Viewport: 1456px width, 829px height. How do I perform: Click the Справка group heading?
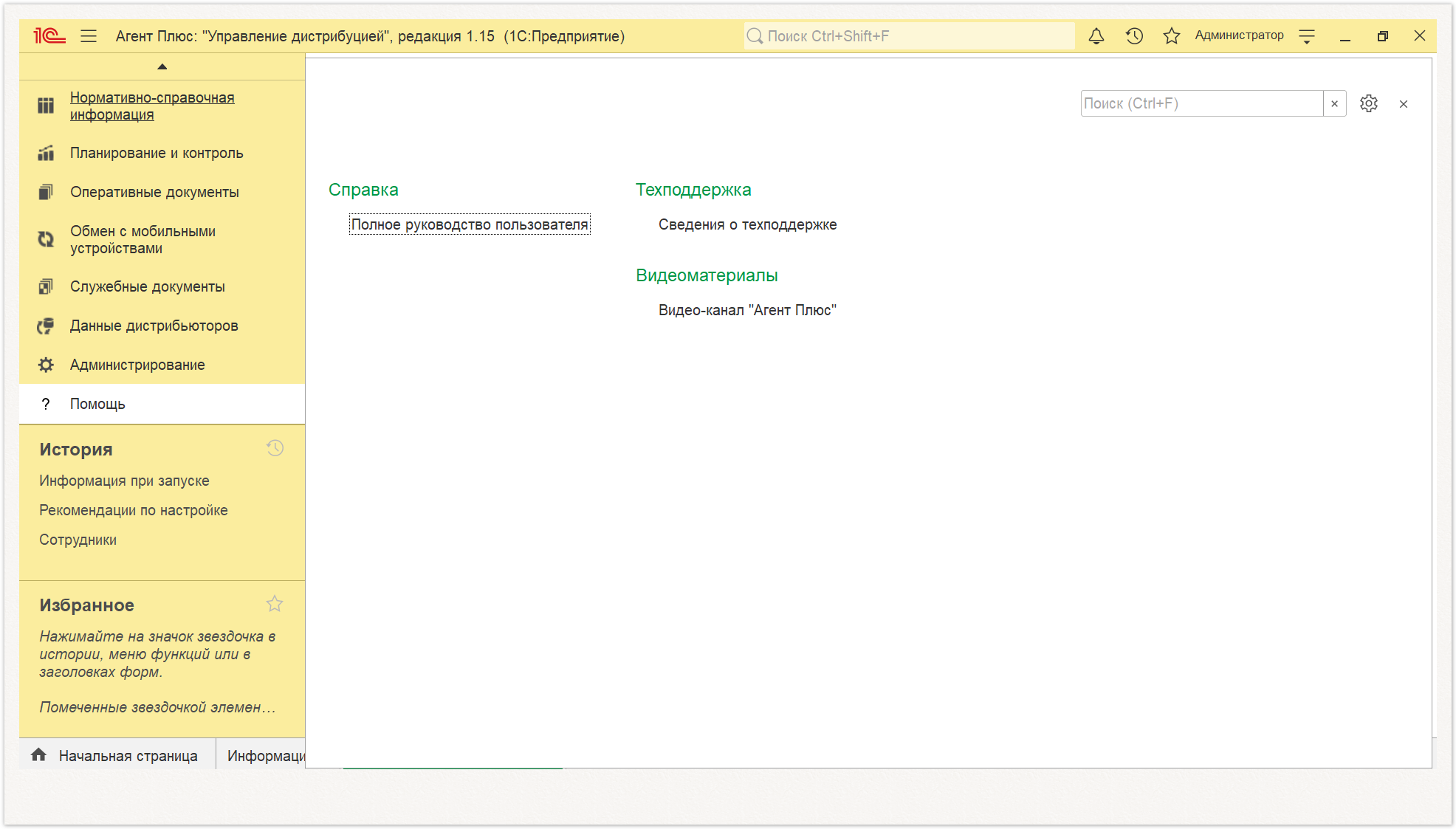(363, 190)
